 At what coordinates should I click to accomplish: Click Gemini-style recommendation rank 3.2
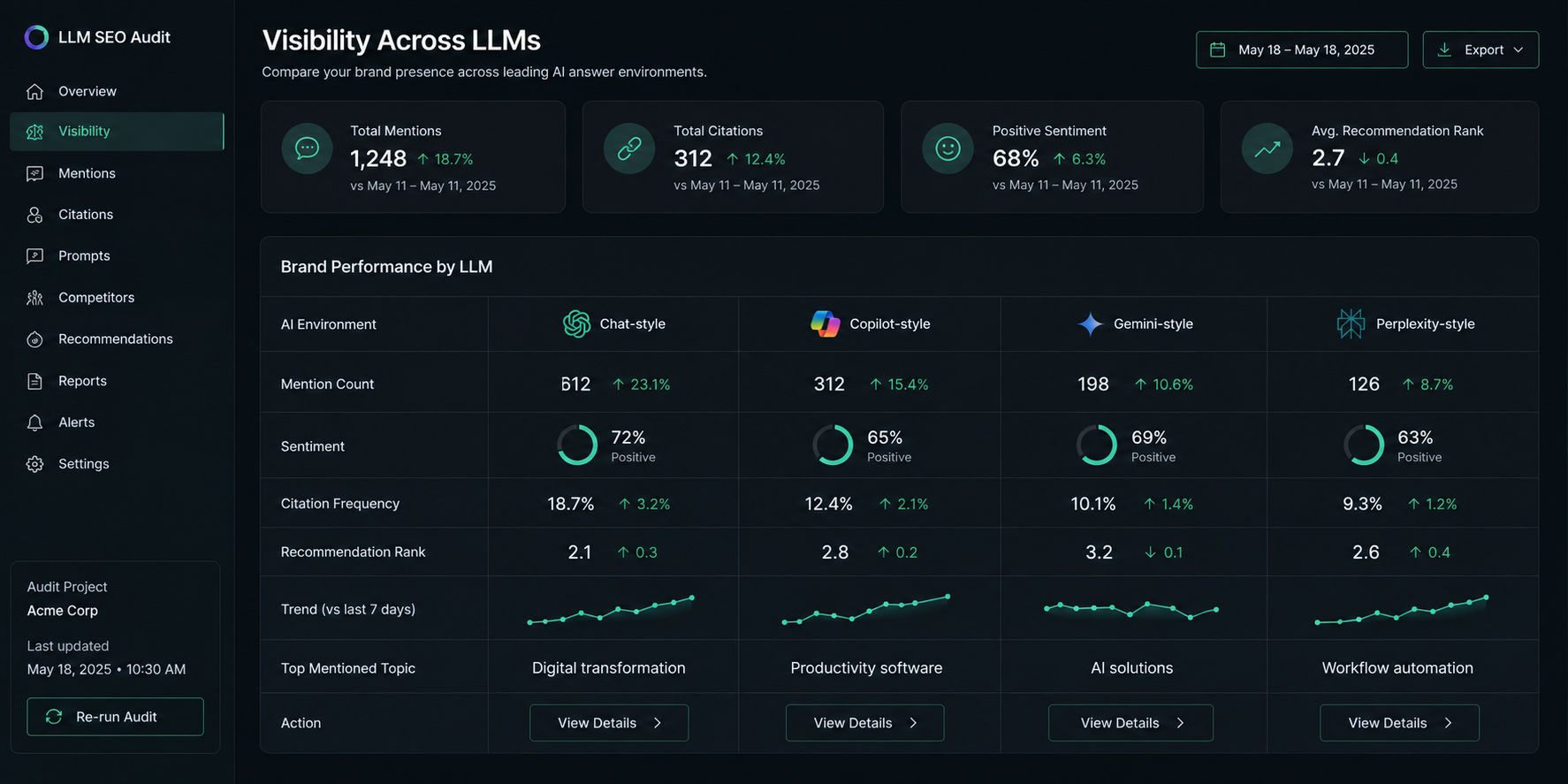pyautogui.click(x=1099, y=552)
